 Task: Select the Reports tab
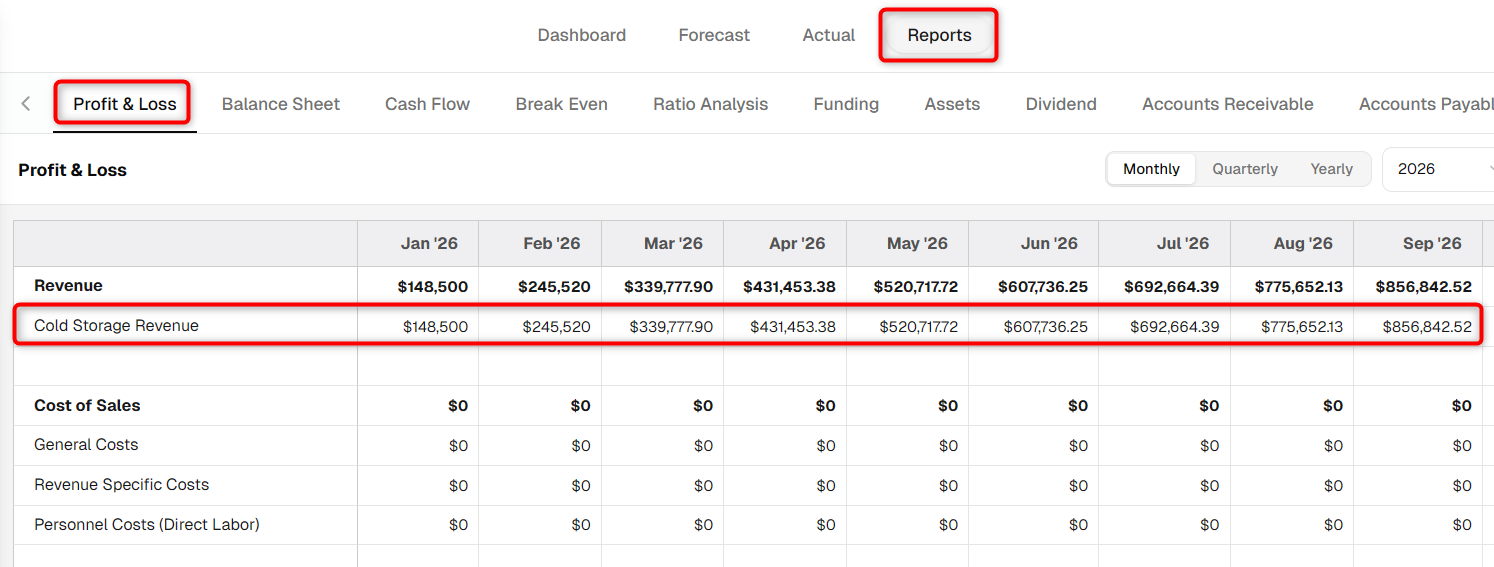point(939,35)
